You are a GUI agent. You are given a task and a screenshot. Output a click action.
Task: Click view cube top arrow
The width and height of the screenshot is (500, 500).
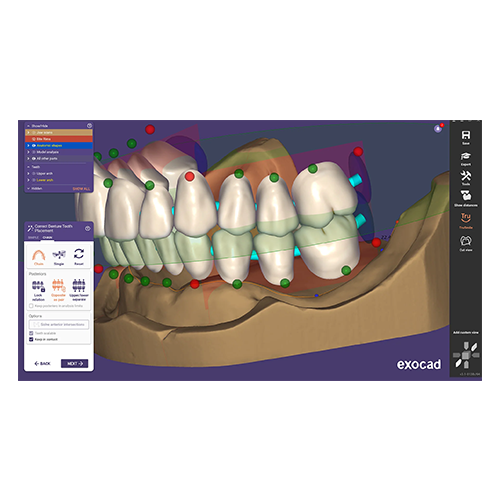point(466,346)
